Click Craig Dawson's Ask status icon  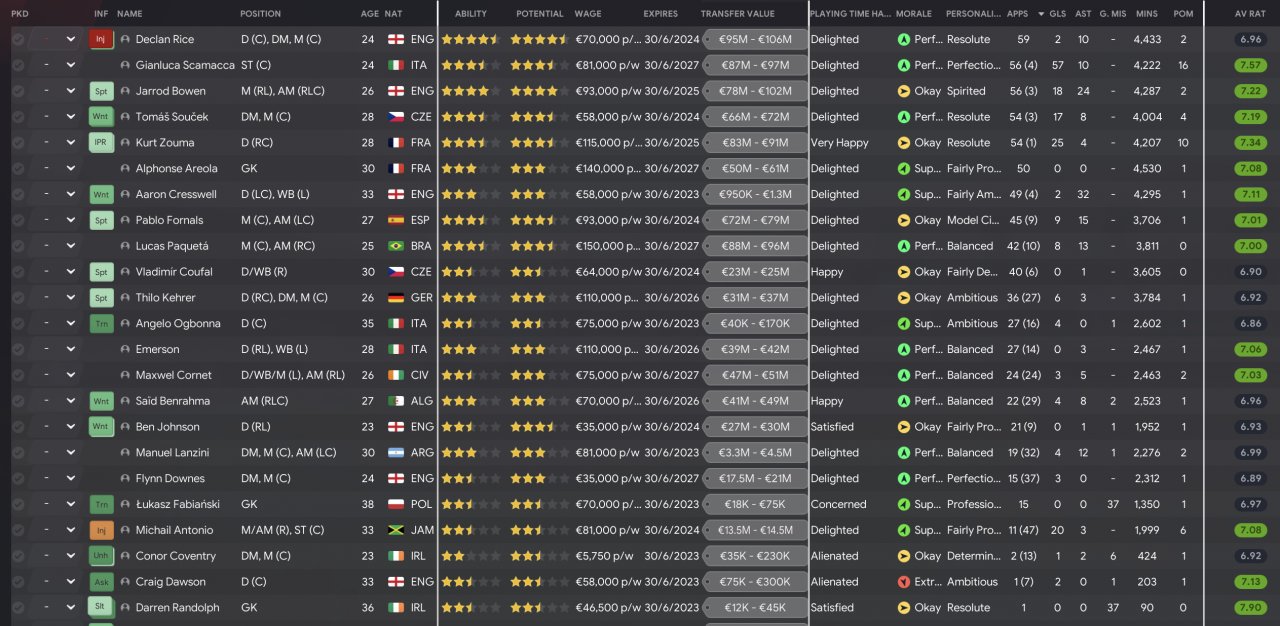click(x=101, y=582)
